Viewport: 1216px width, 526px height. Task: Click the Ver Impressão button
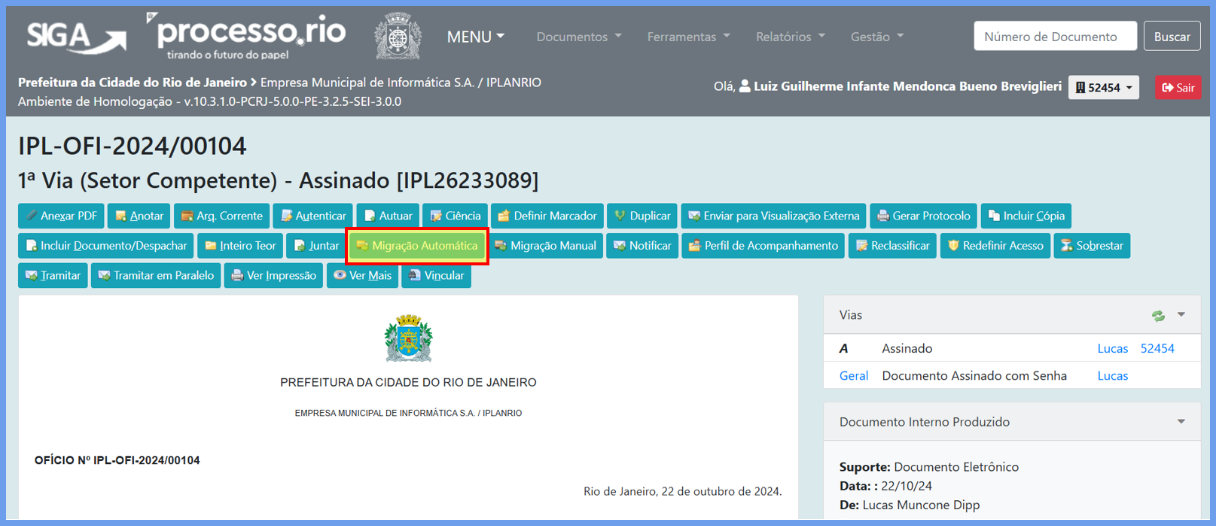pos(272,276)
